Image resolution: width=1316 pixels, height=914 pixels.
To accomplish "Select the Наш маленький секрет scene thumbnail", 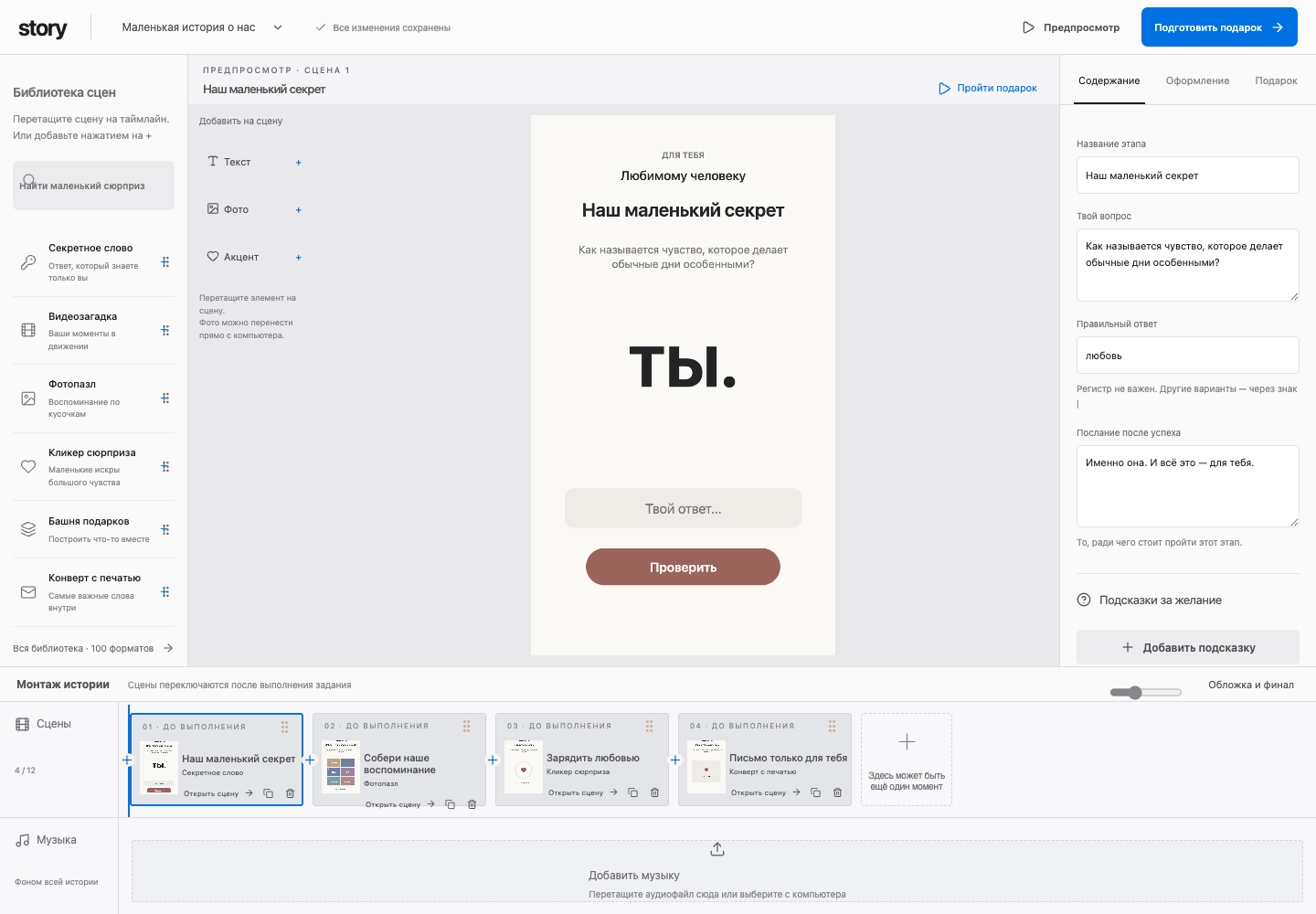I will point(159,767).
